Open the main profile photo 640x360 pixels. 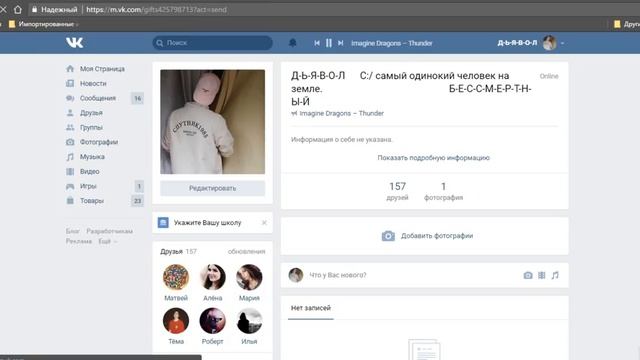(213, 122)
